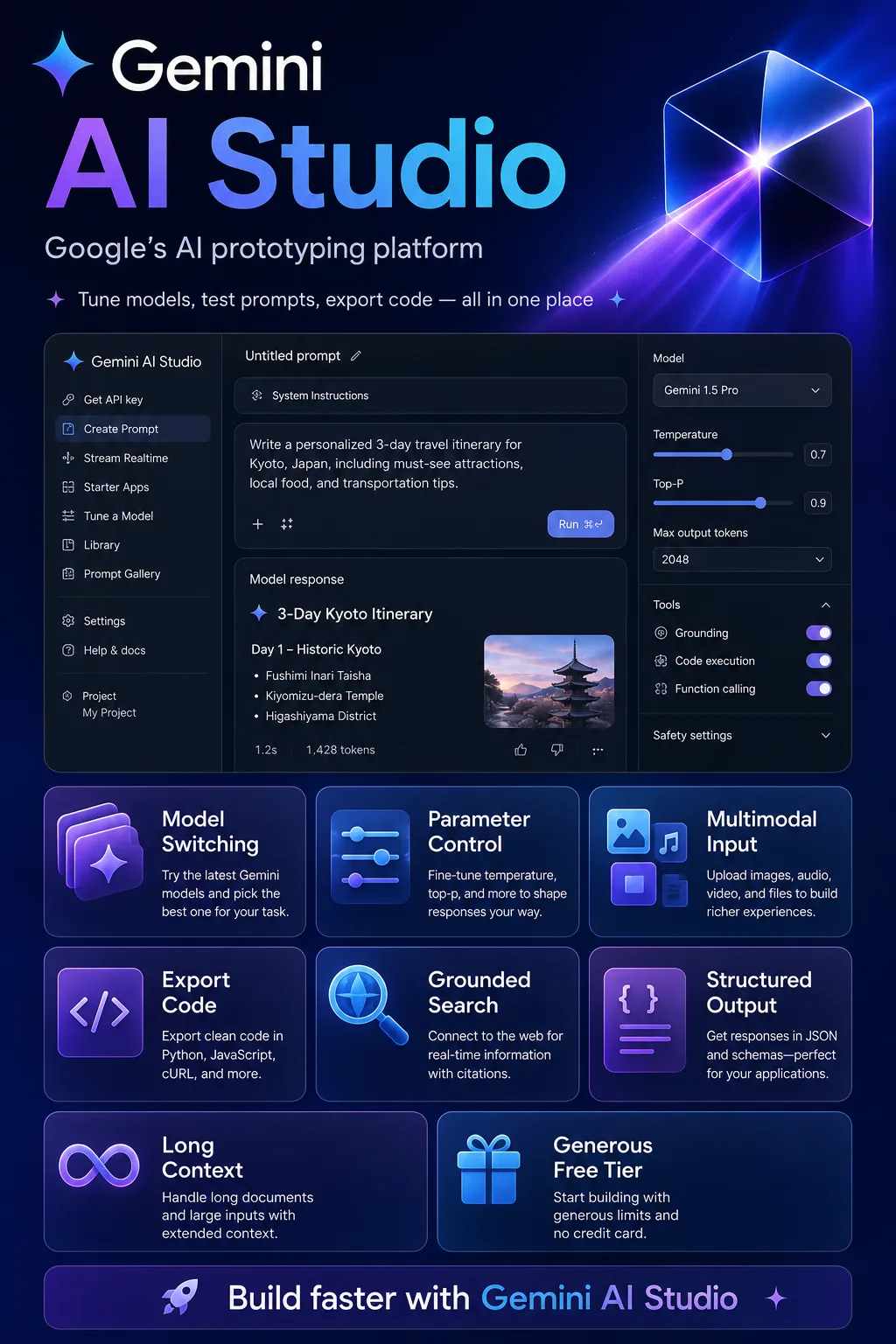Screen dimensions: 896x1344
Task: Click the Fushimi Inari Taisha list item
Action: (318, 675)
